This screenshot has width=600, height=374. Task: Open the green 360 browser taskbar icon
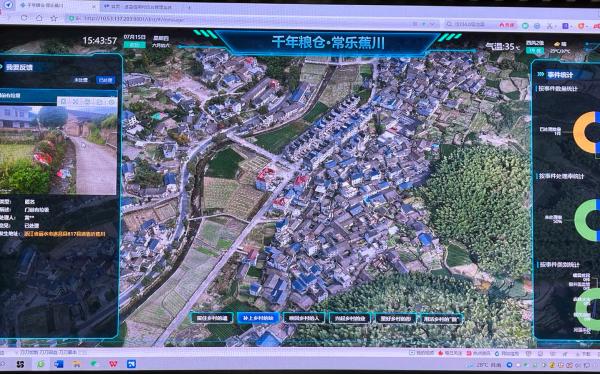pyautogui.click(x=41, y=364)
